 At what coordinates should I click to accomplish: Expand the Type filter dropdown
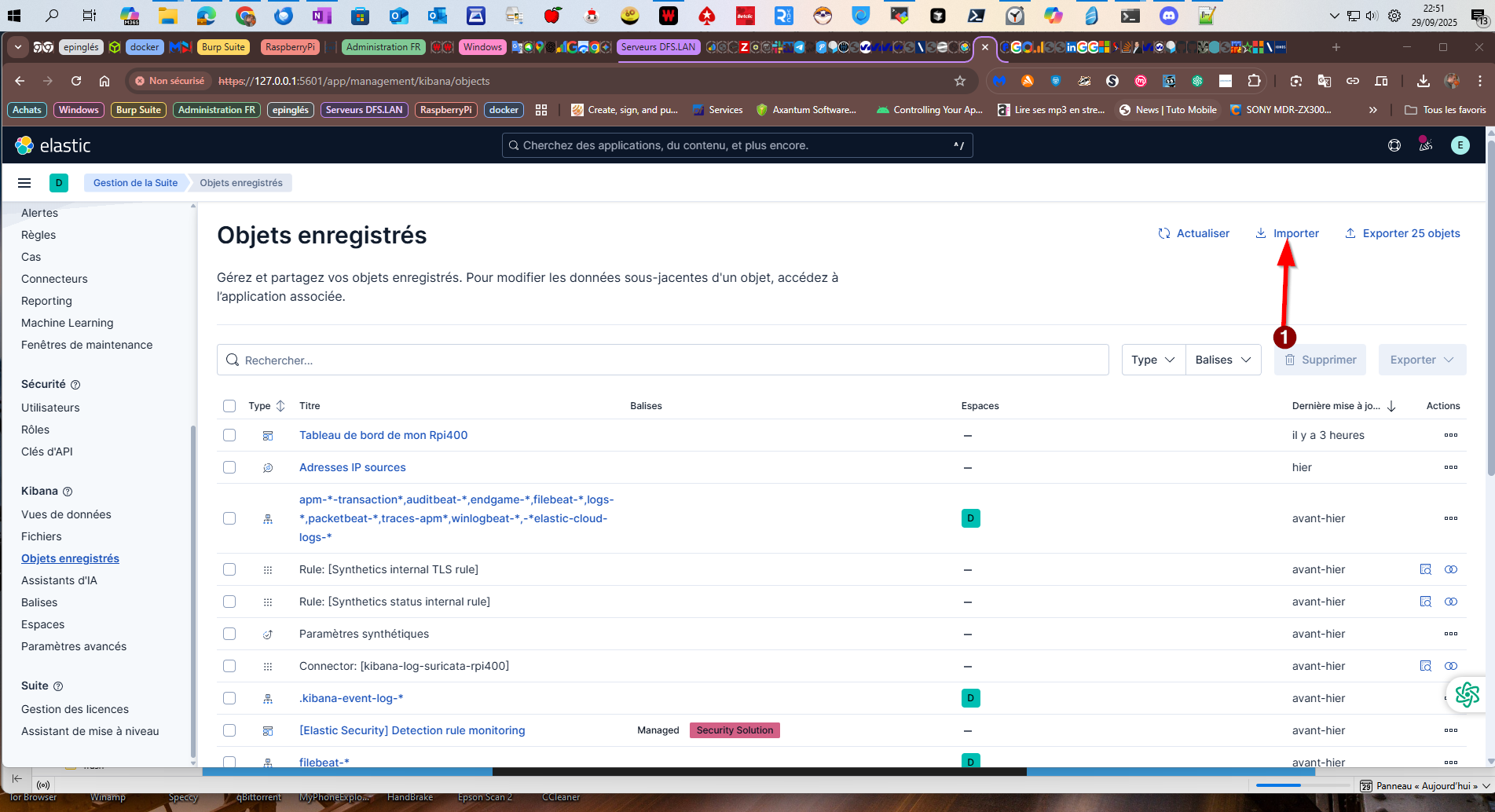click(x=1152, y=360)
